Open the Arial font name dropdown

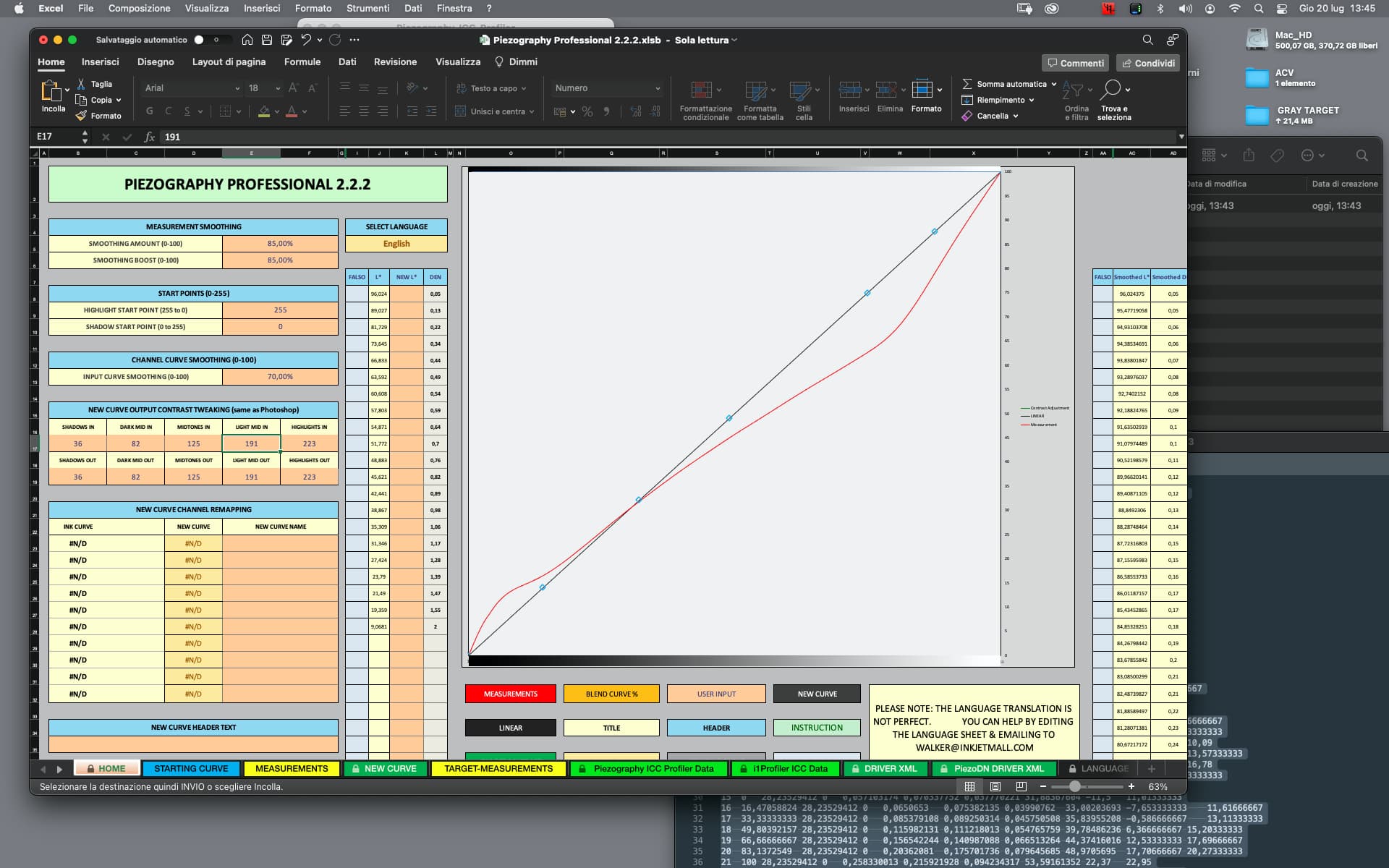(237, 88)
